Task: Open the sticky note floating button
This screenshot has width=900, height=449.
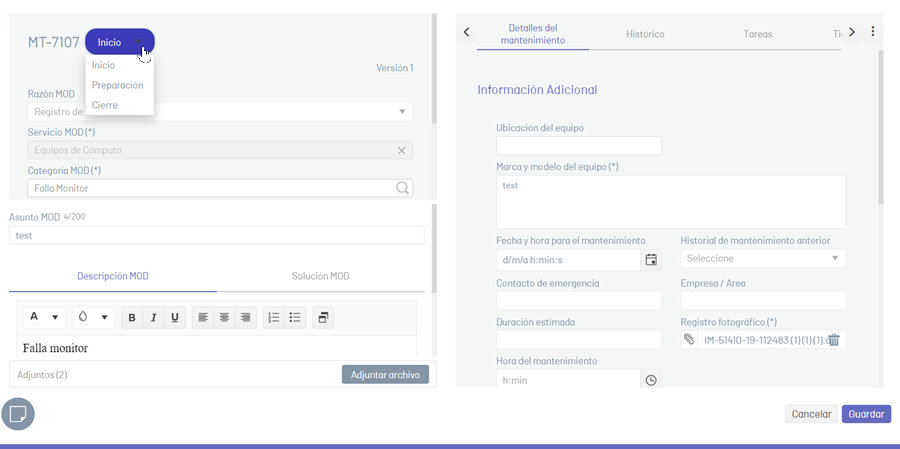Action: click(x=18, y=414)
